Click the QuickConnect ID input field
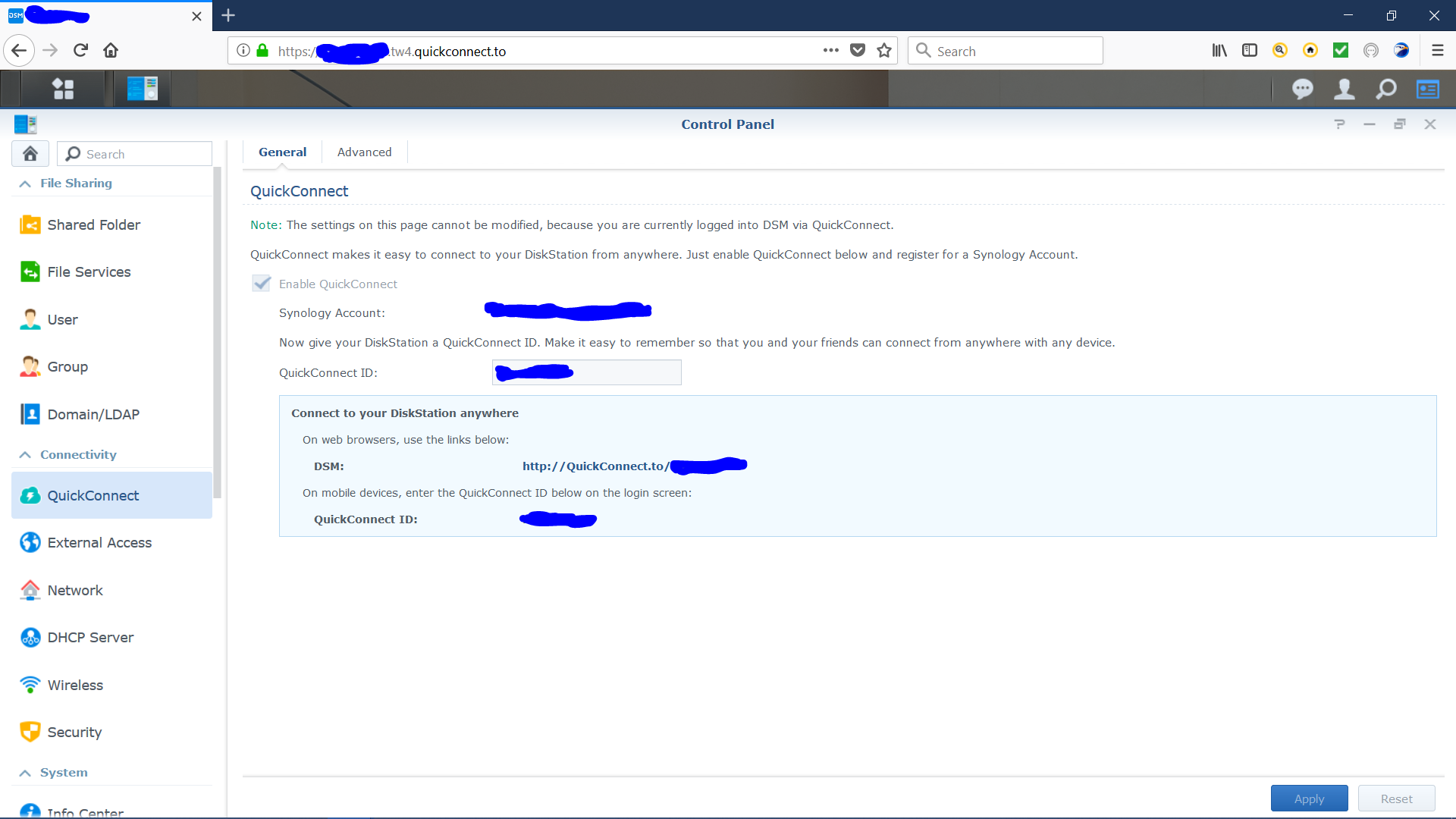This screenshot has width=1456, height=819. click(587, 372)
